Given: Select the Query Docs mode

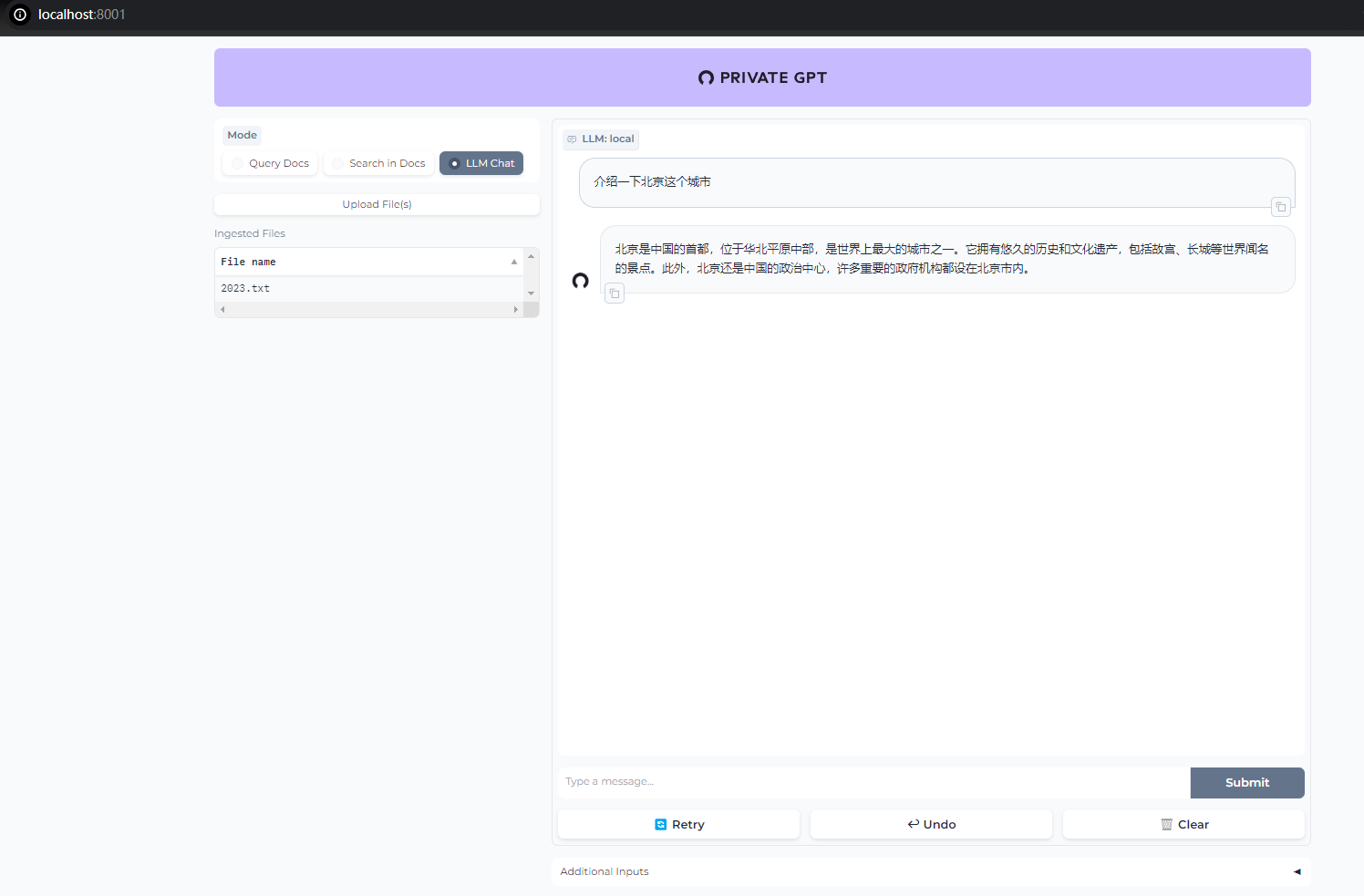Looking at the screenshot, I should [x=270, y=163].
